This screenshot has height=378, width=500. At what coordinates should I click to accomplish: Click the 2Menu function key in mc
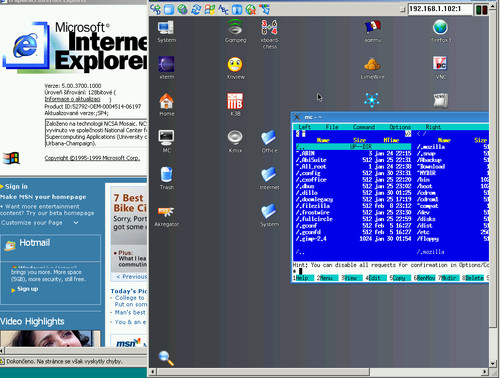(328, 278)
